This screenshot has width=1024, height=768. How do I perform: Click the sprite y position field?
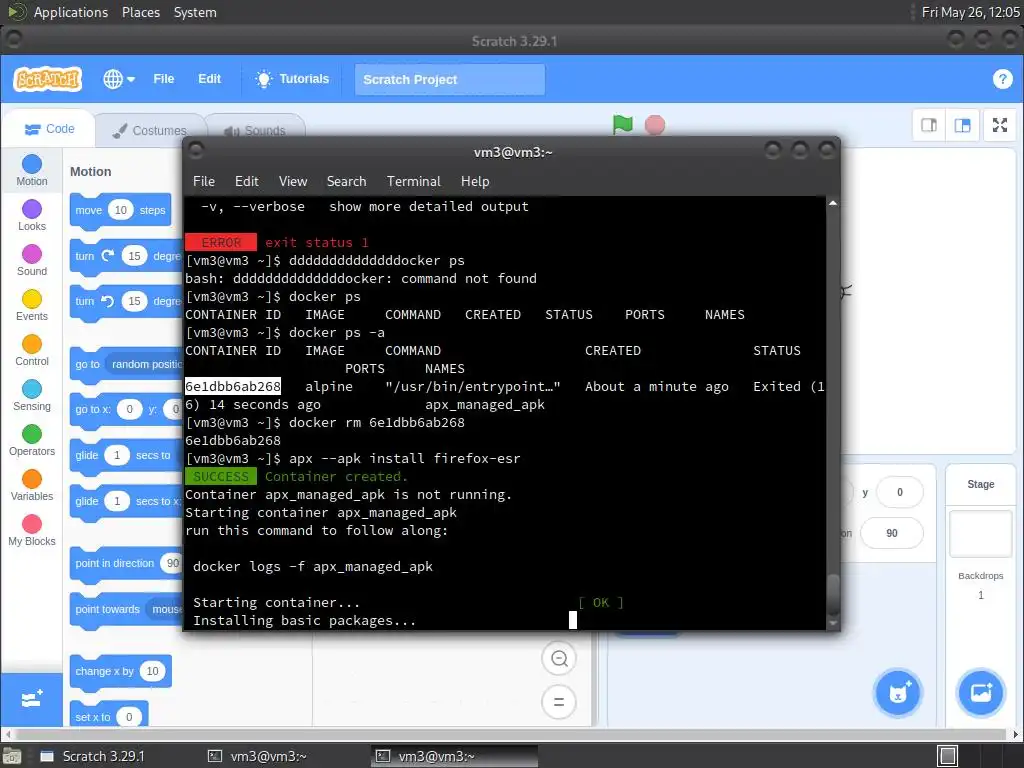coord(899,492)
